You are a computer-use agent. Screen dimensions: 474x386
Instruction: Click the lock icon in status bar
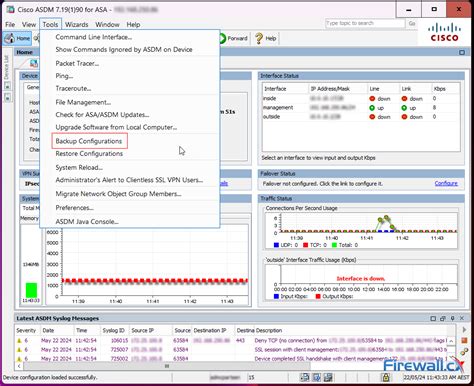pos(386,377)
